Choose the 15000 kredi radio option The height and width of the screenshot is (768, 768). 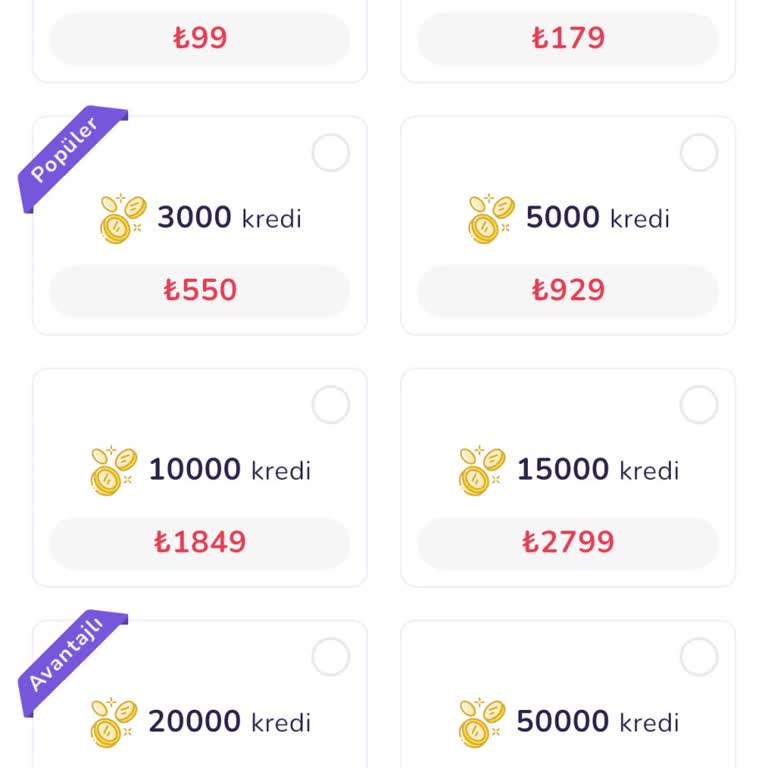[x=699, y=406]
